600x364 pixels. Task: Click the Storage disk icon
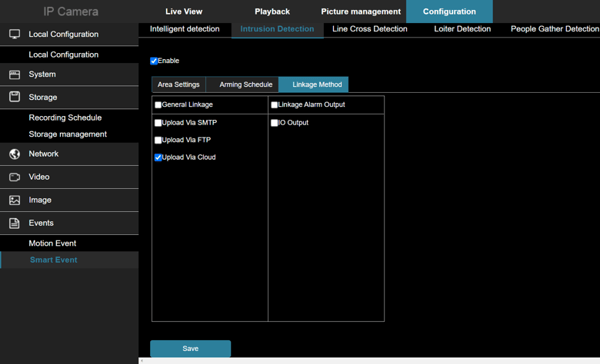click(x=15, y=97)
